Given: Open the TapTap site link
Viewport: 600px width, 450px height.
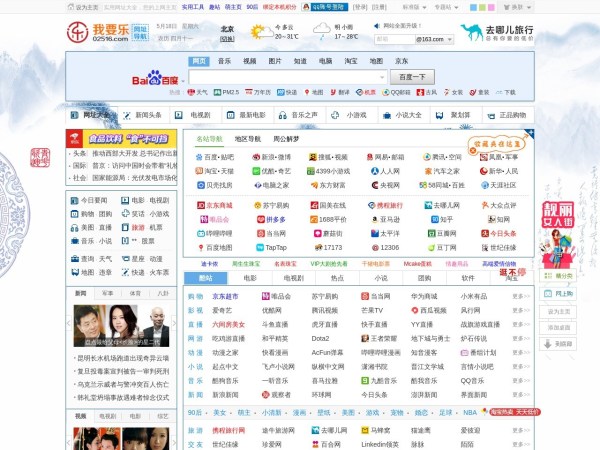Looking at the screenshot, I should pos(271,248).
